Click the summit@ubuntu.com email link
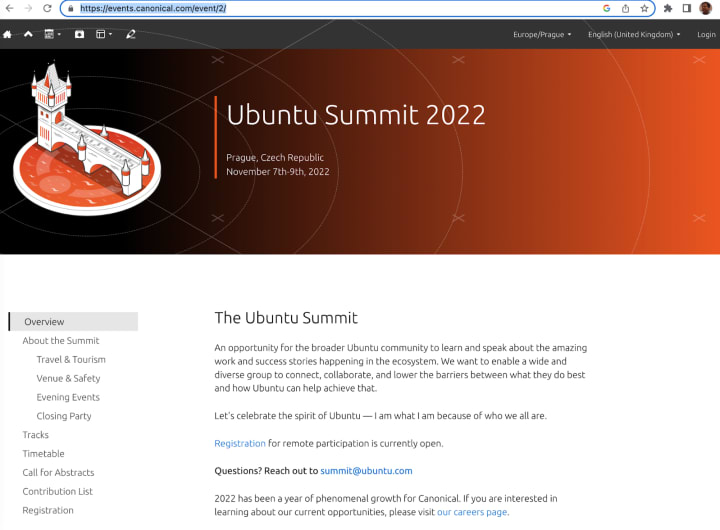Screen dimensions: 720x530 366,471
